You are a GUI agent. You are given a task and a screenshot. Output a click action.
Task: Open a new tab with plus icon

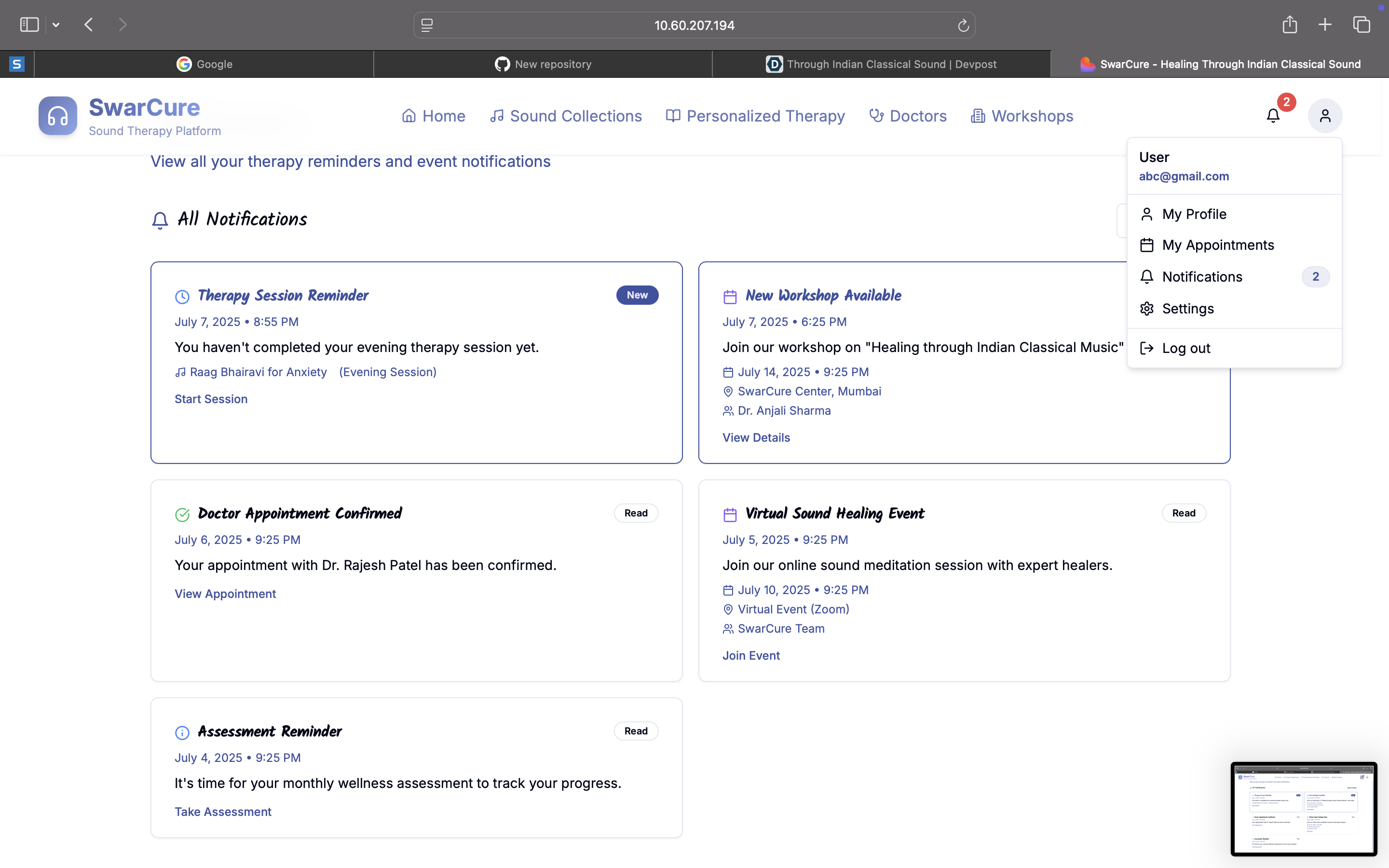tap(1325, 25)
